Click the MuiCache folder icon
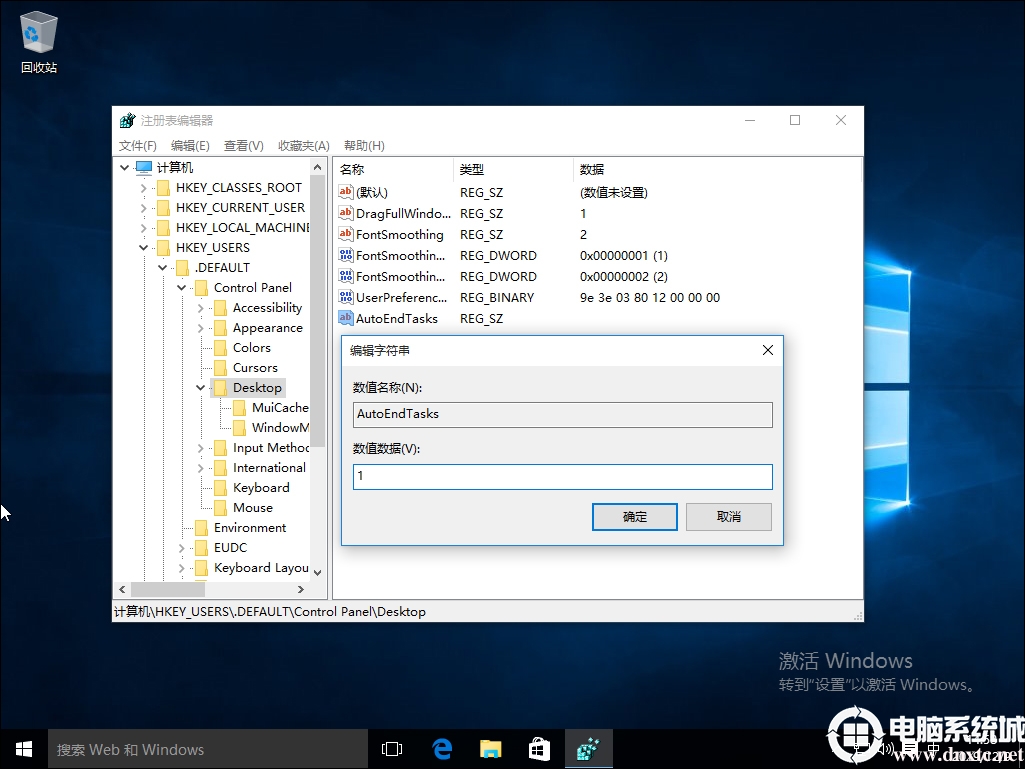The image size is (1025, 769). 240,408
